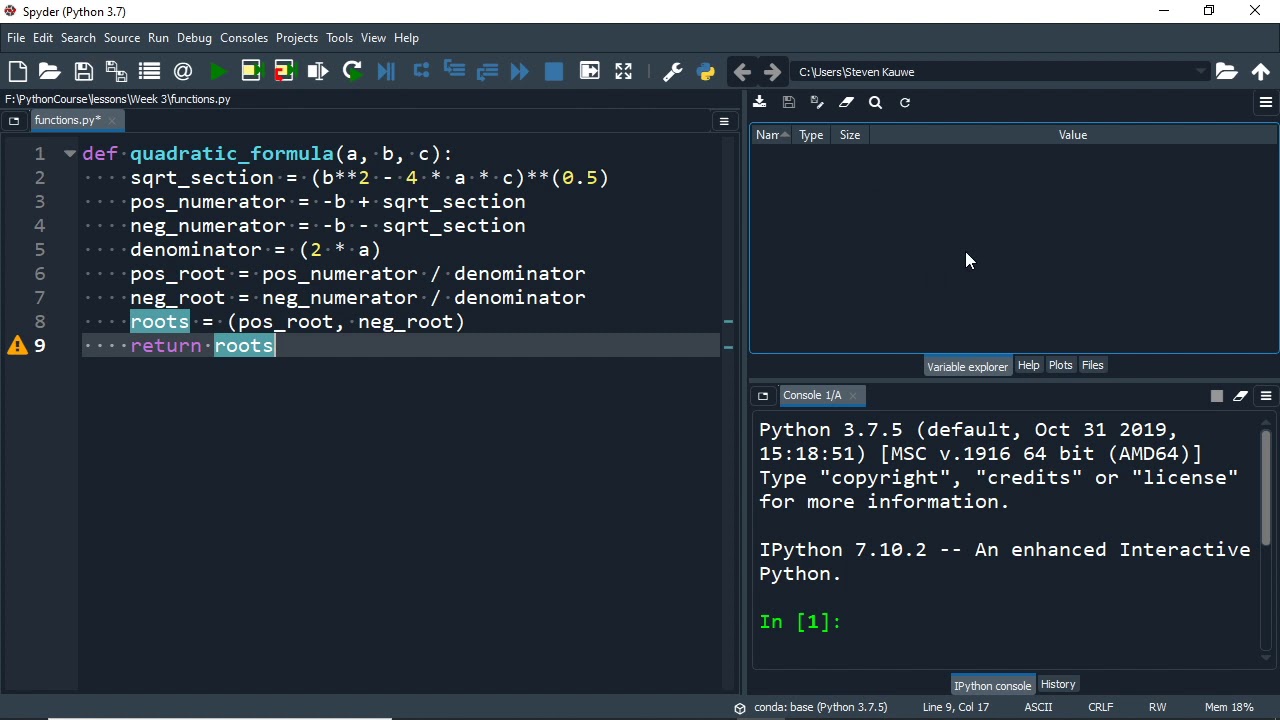The height and width of the screenshot is (720, 1280).
Task: Click the conda environment status icon
Action: pyautogui.click(x=740, y=708)
